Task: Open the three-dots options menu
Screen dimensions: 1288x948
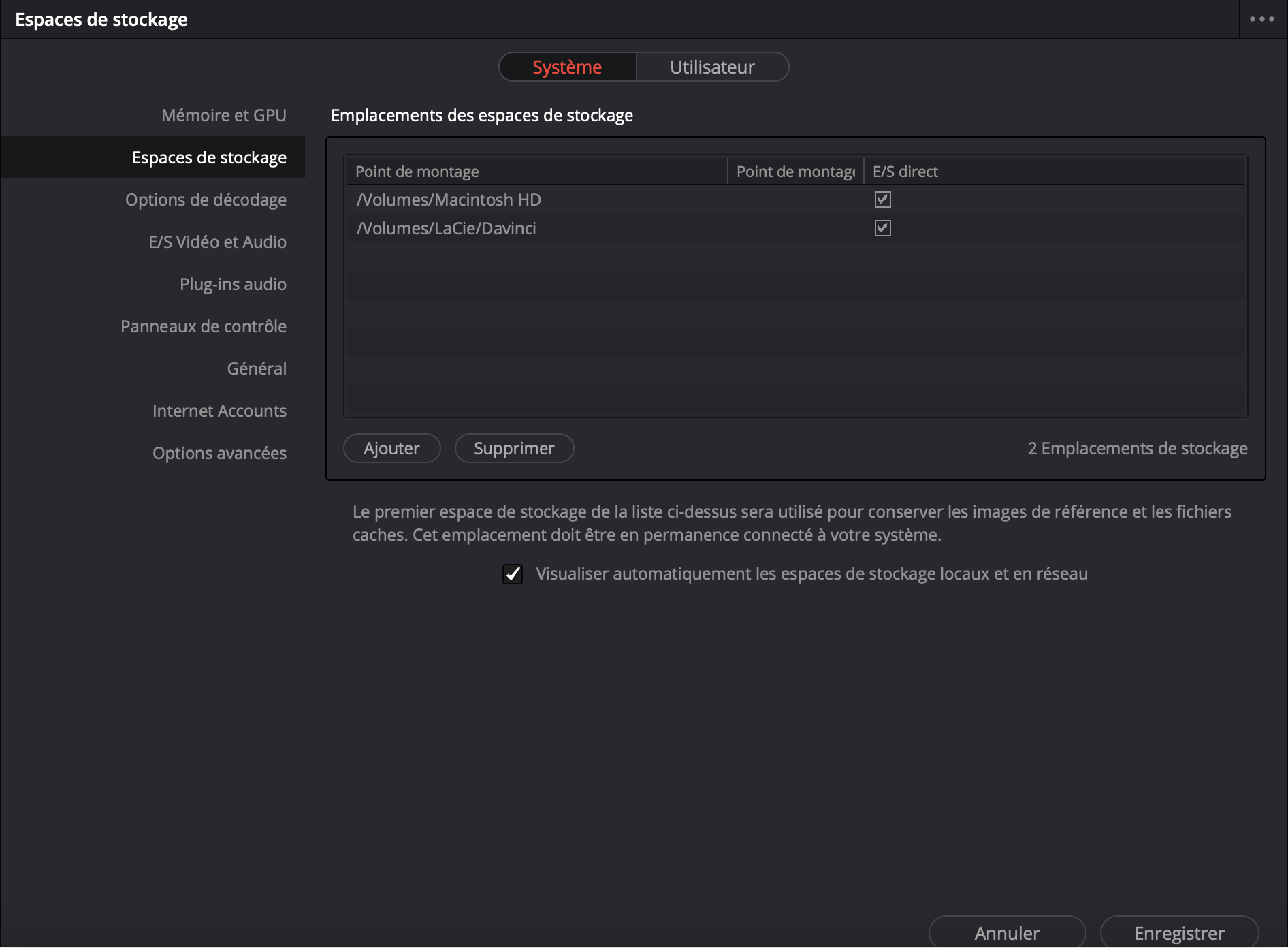Action: [1261, 19]
